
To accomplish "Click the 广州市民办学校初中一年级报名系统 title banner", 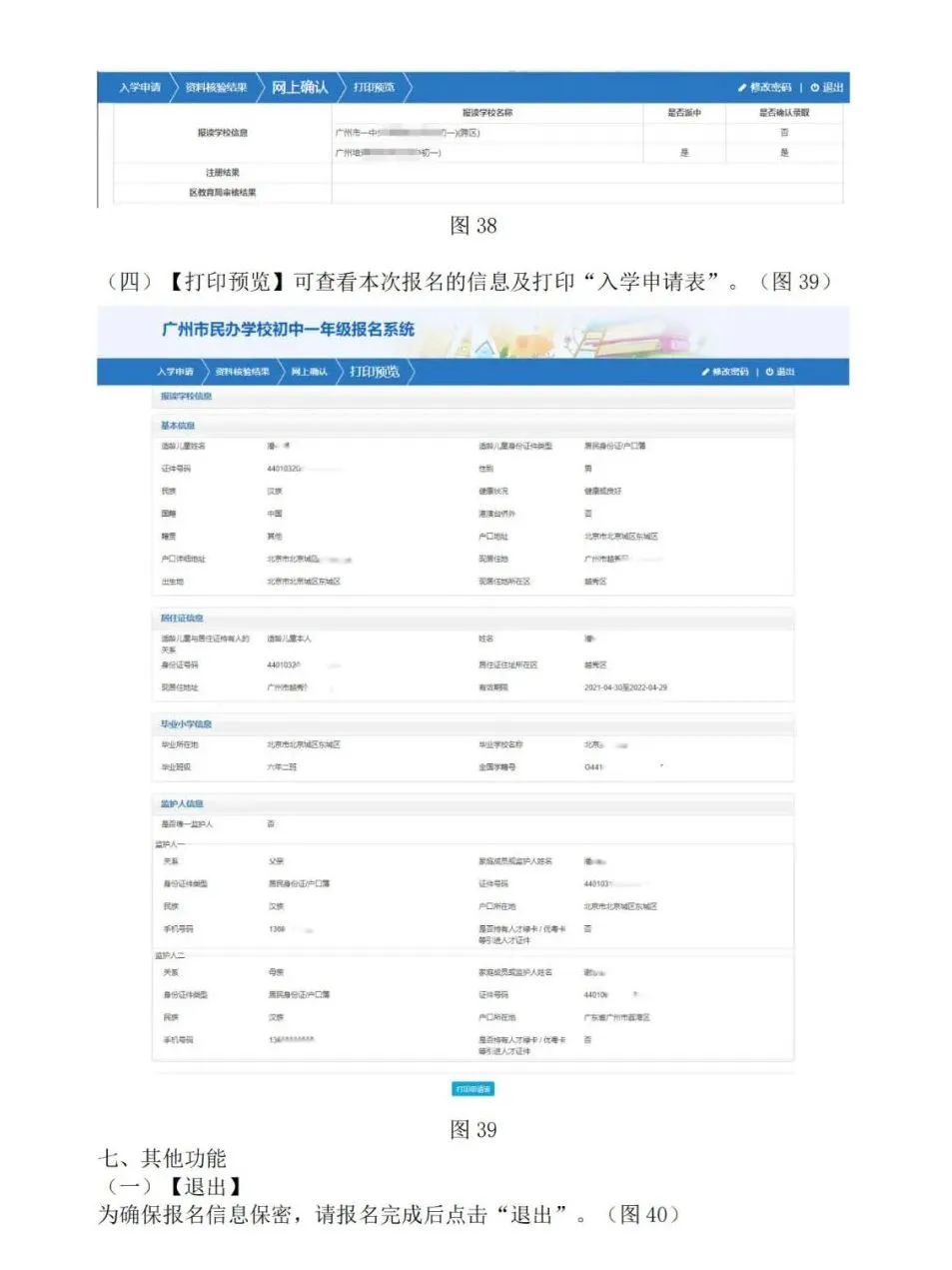I will 288,330.
